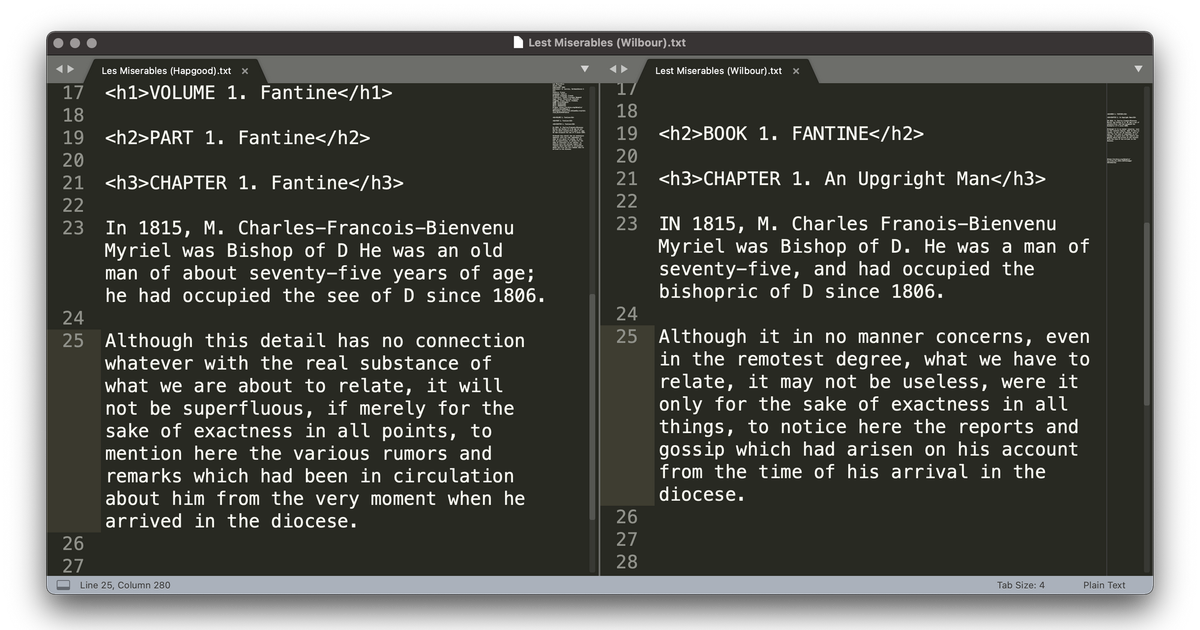Click the side bar toggle icon in status bar
1200x630 pixels.
[x=63, y=585]
